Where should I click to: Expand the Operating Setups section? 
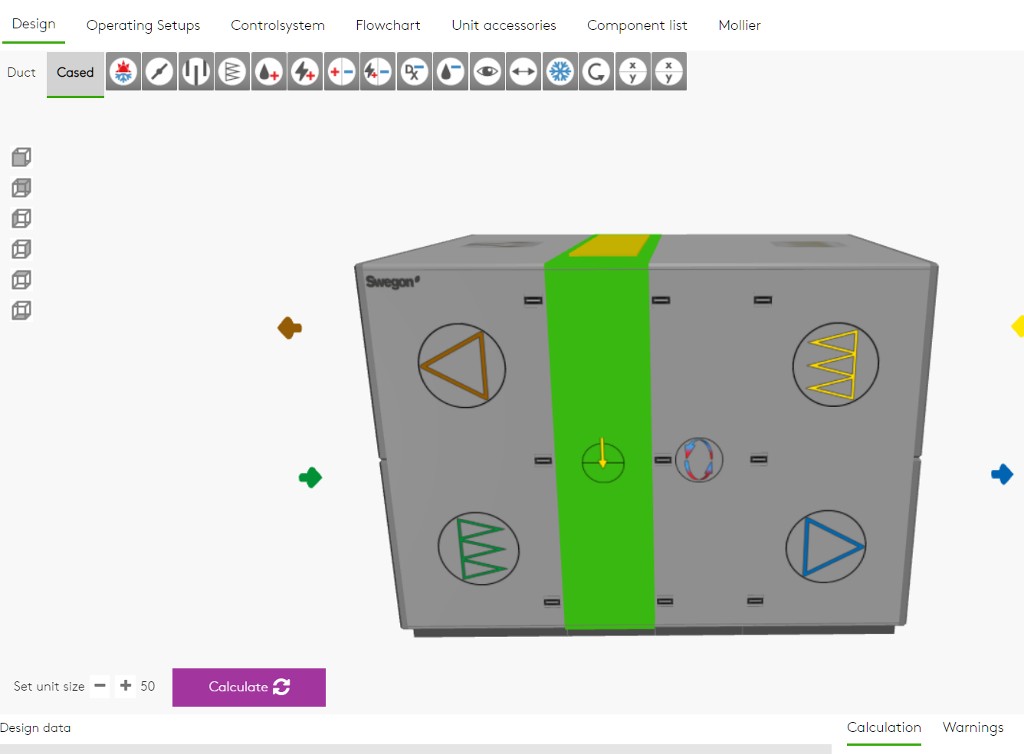pos(143,25)
